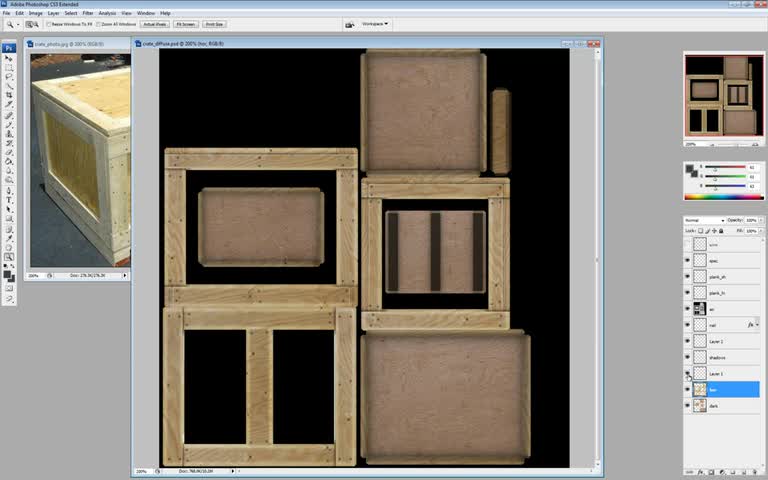Open crate_photo status bar info arrow
The height and width of the screenshot is (480, 768).
pos(124,276)
